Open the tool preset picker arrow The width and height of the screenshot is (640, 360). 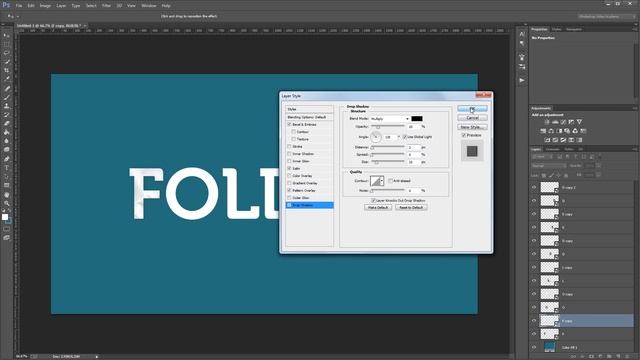tap(18, 16)
